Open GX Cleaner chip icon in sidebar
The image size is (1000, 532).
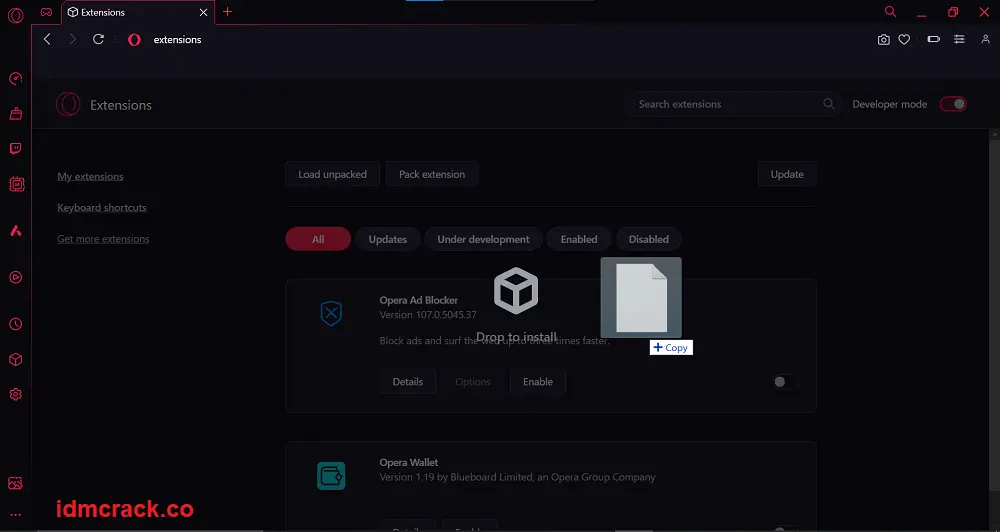[16, 184]
